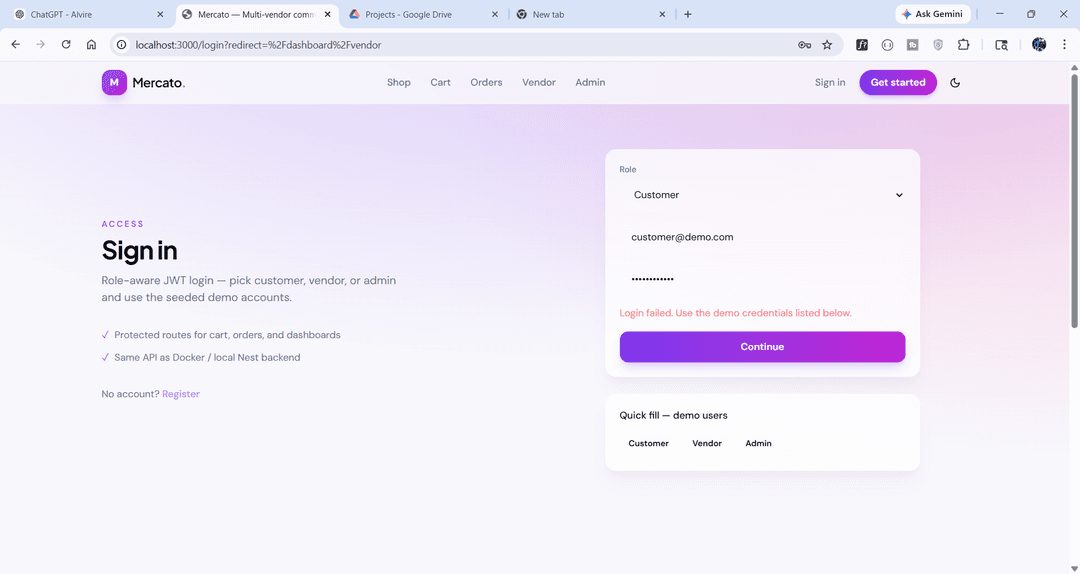Image resolution: width=1080 pixels, height=574 pixels.
Task: Click the Continue button
Action: pos(762,347)
